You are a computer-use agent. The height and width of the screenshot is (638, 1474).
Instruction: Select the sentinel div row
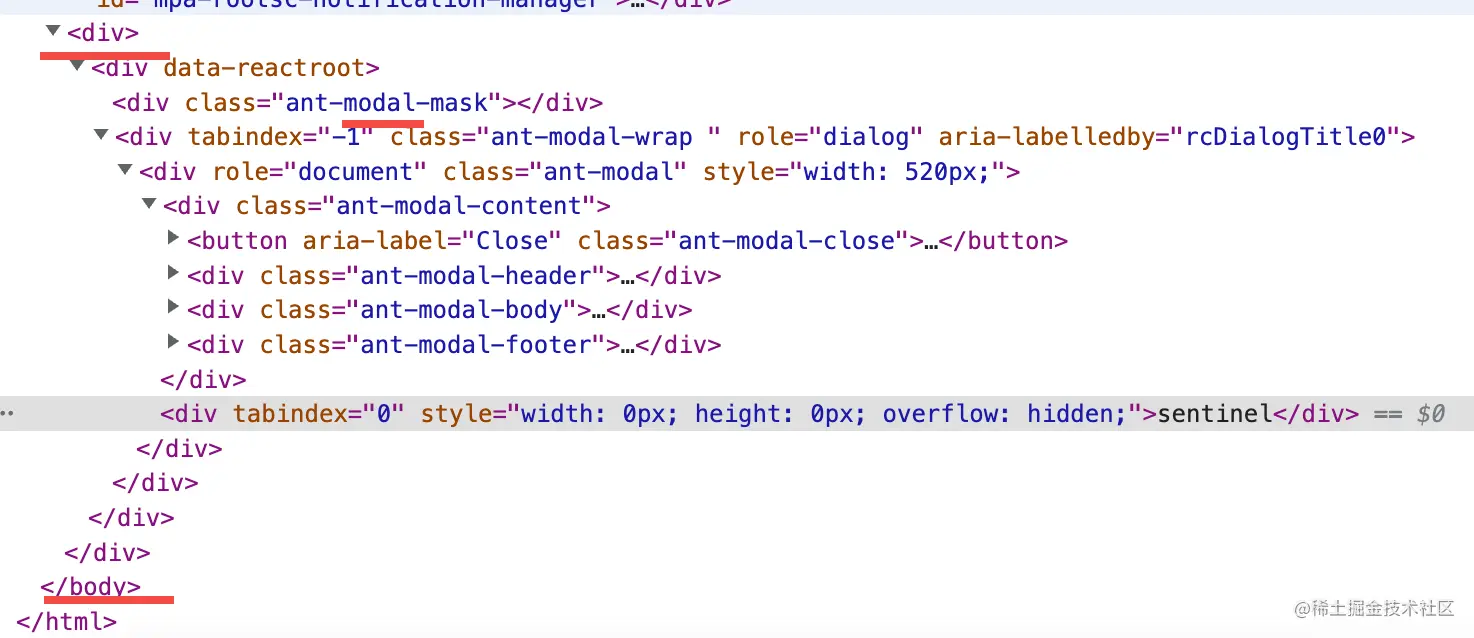point(737,413)
